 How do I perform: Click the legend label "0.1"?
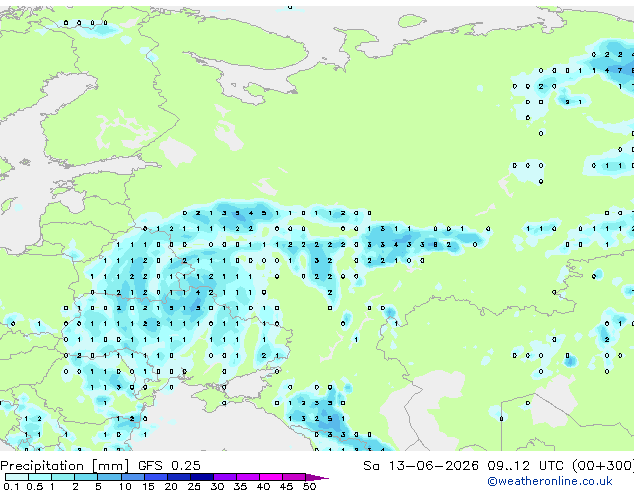pyautogui.click(x=12, y=486)
